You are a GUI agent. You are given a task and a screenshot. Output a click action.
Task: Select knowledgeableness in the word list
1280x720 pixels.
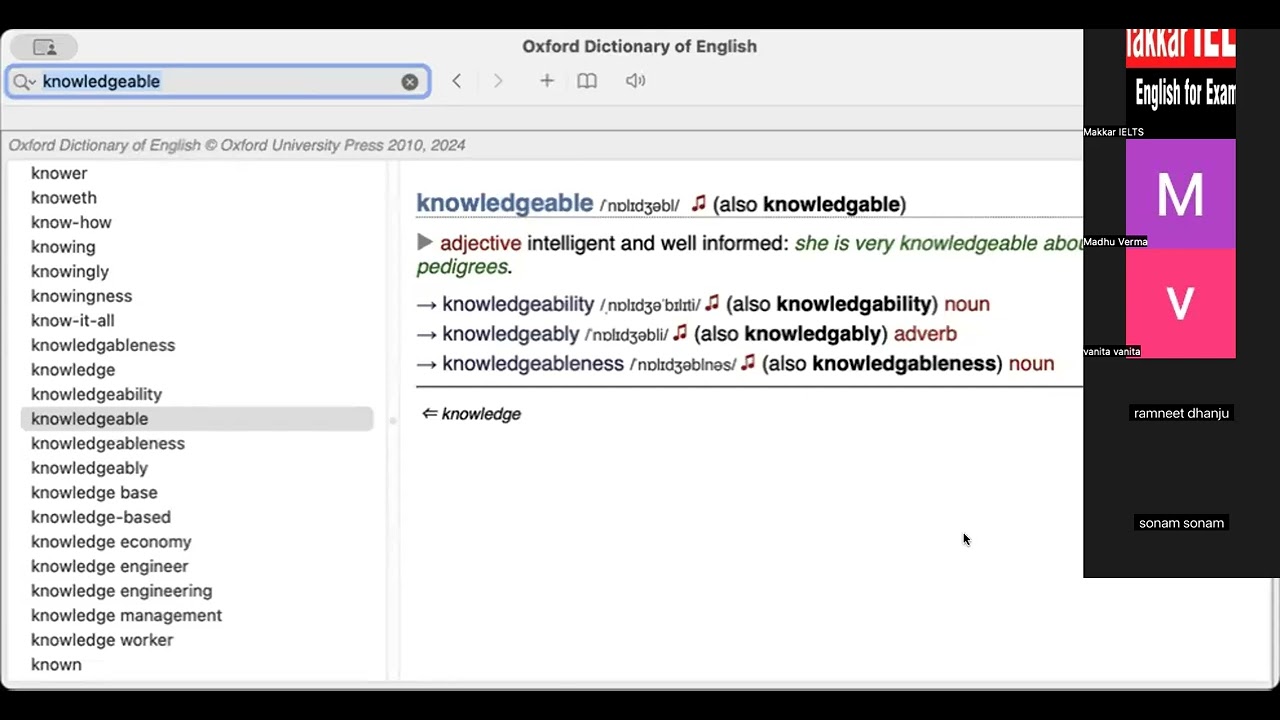tap(108, 443)
